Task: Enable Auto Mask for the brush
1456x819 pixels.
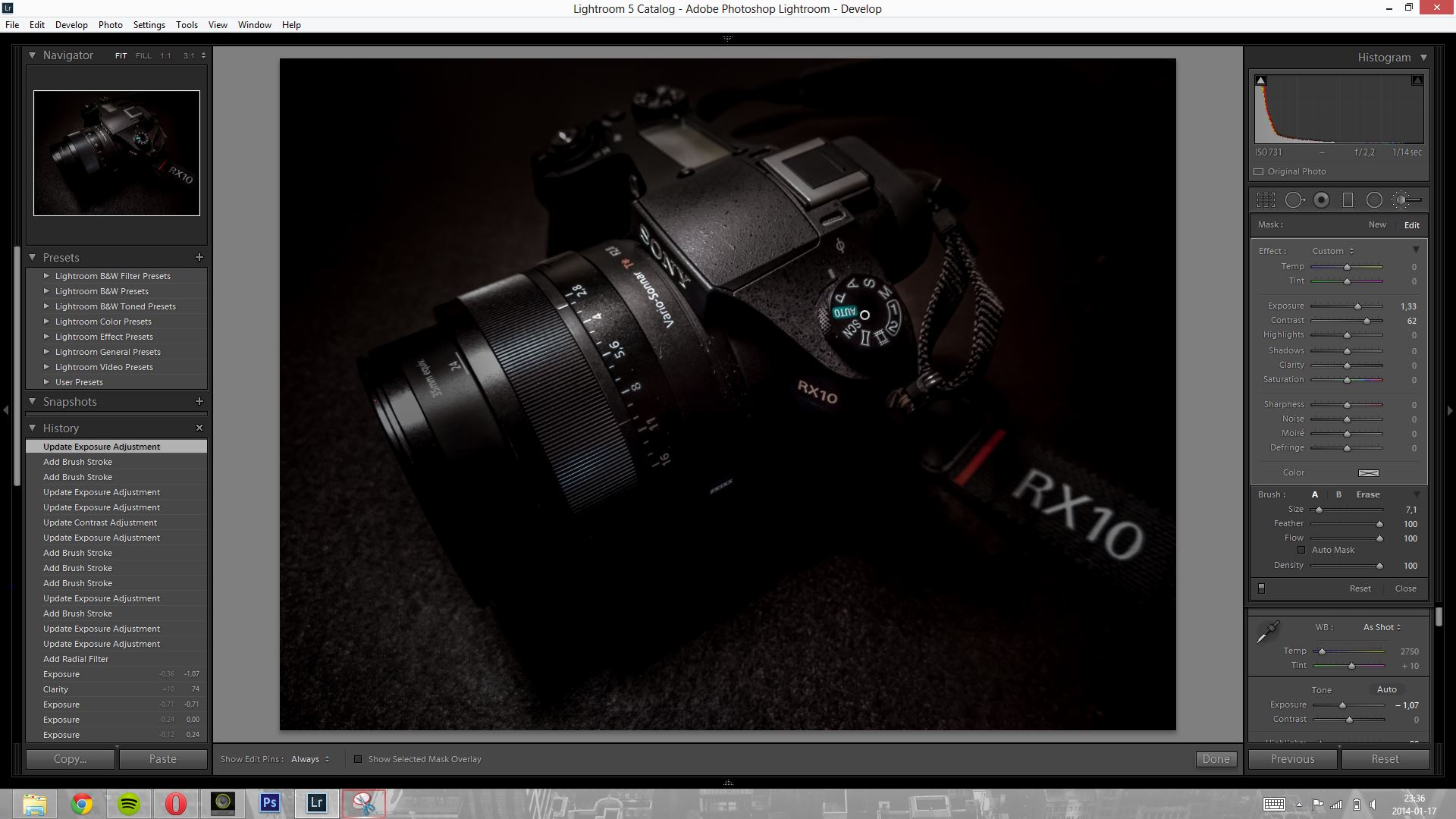Action: point(1301,550)
